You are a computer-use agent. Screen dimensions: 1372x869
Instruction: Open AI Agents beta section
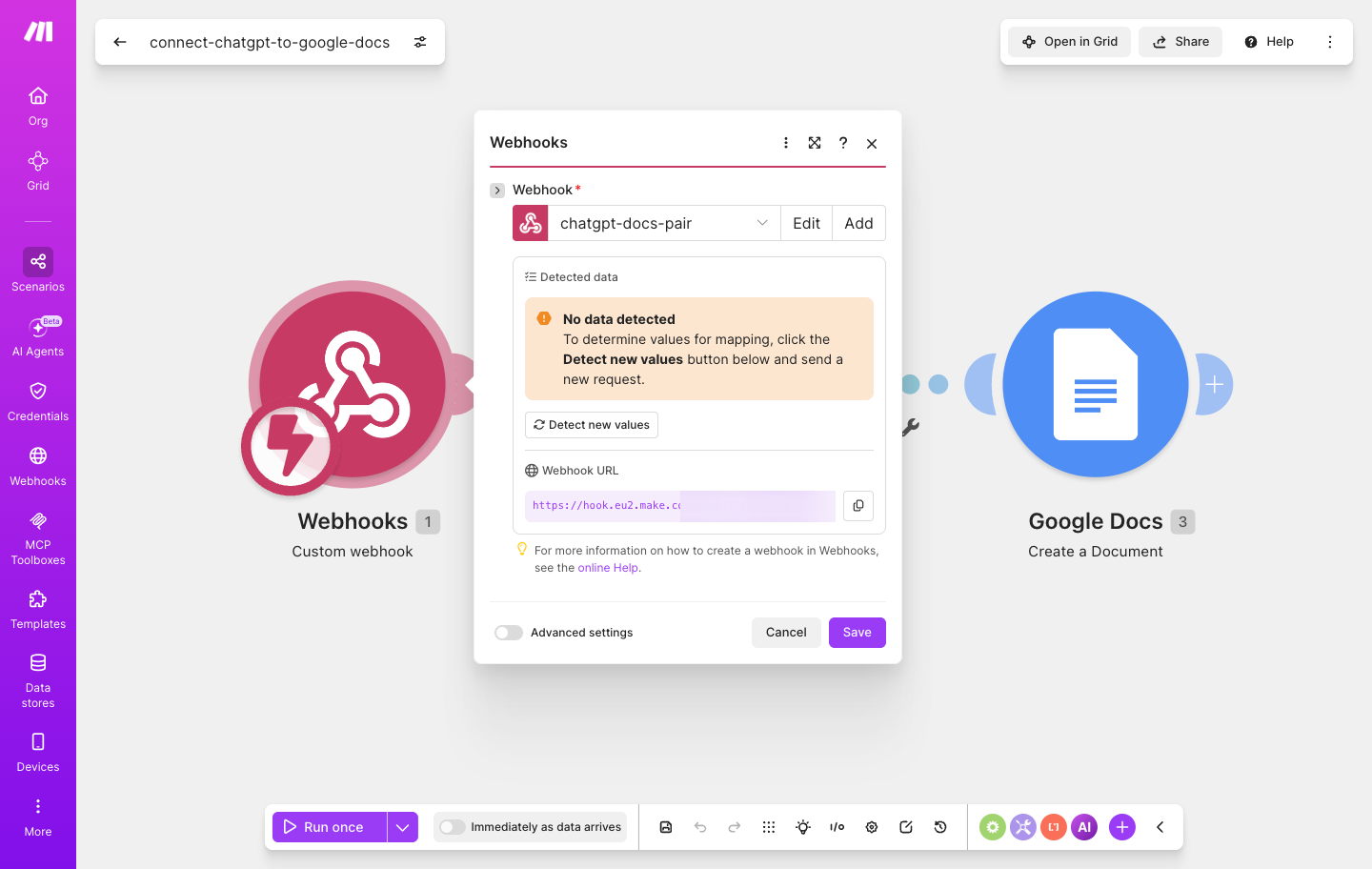(x=38, y=336)
